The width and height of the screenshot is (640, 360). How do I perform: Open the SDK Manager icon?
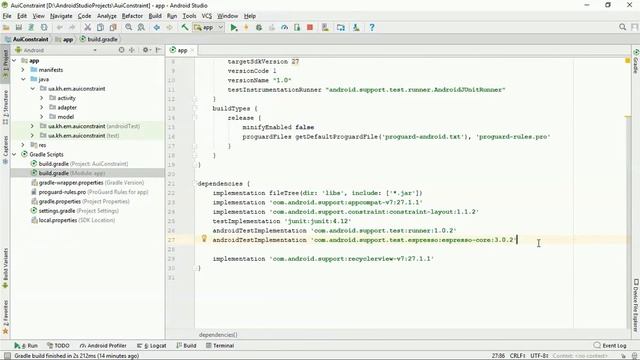tap(356, 27)
